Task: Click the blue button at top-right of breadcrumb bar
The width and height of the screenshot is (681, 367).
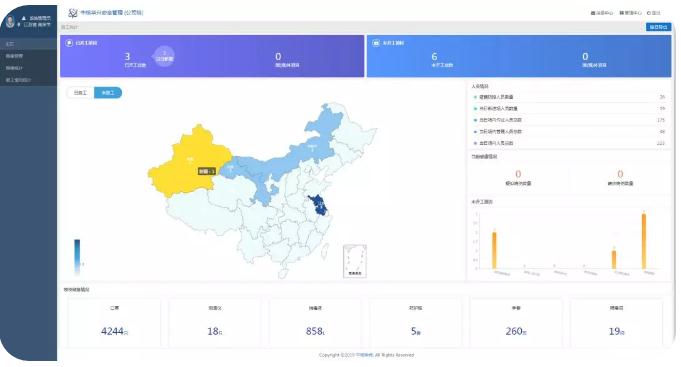Action: (658, 27)
